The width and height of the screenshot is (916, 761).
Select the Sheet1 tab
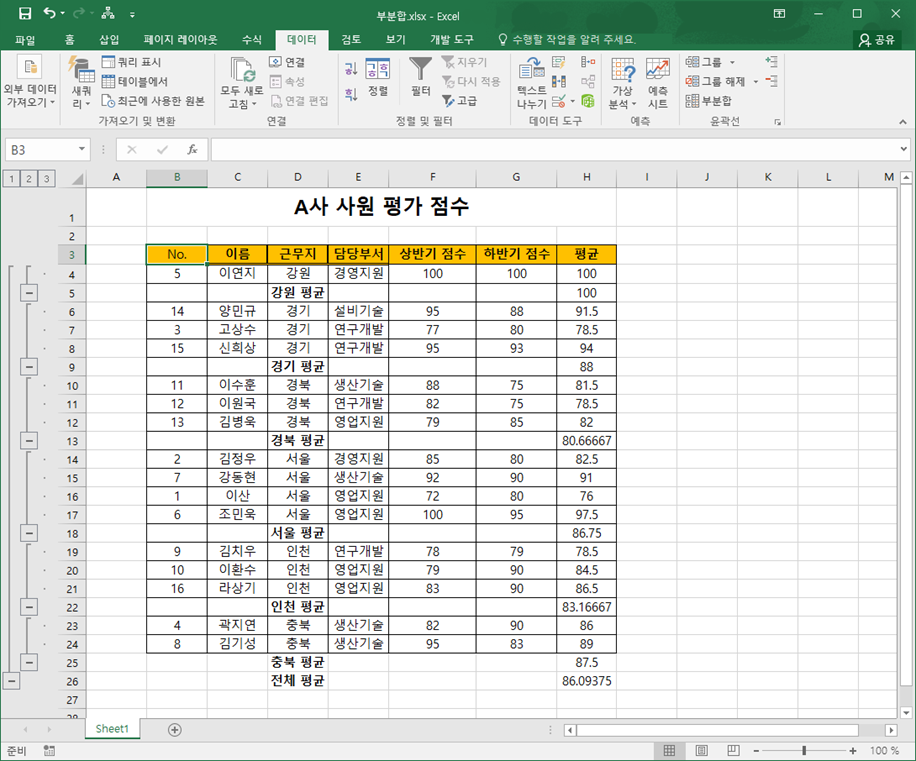(x=112, y=729)
